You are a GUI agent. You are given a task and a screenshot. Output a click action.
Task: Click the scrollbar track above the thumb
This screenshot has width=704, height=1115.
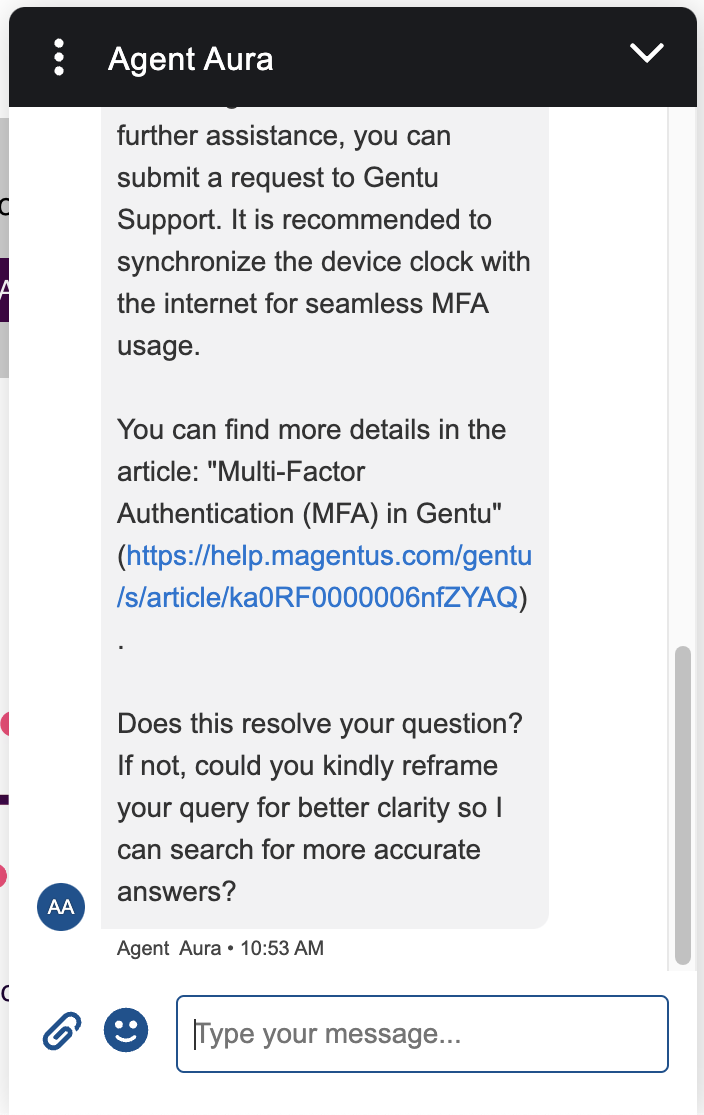[x=683, y=400]
